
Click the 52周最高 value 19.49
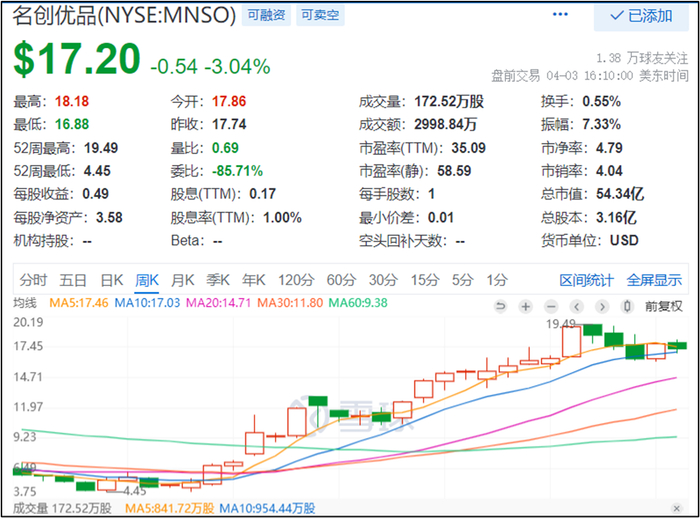(101, 148)
